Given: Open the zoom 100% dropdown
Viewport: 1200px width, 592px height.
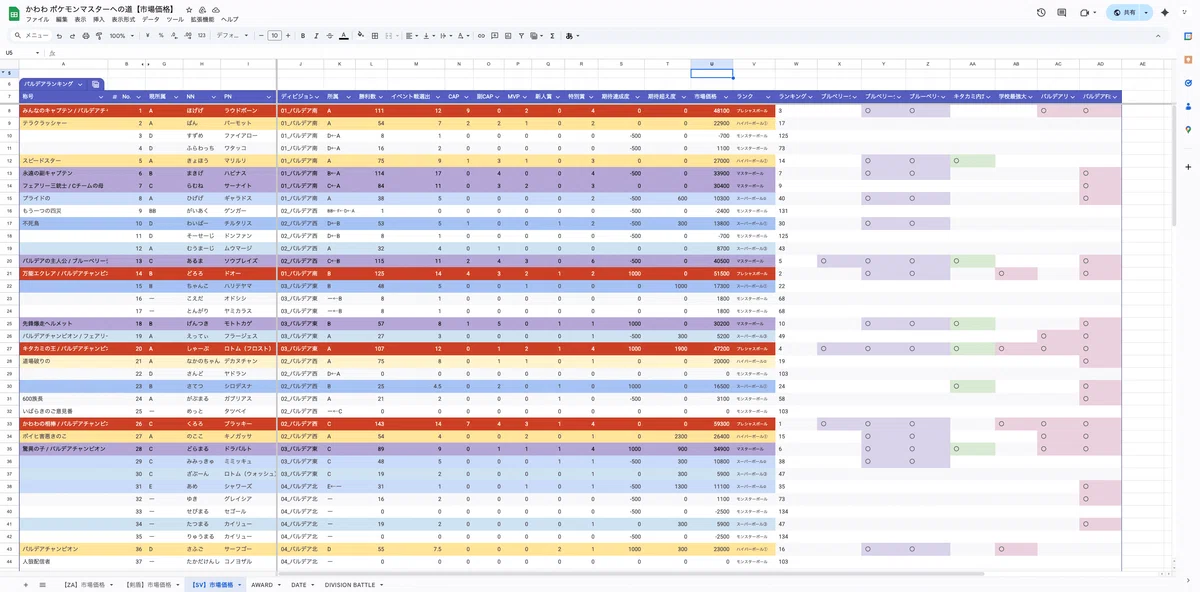Looking at the screenshot, I should tap(121, 35).
